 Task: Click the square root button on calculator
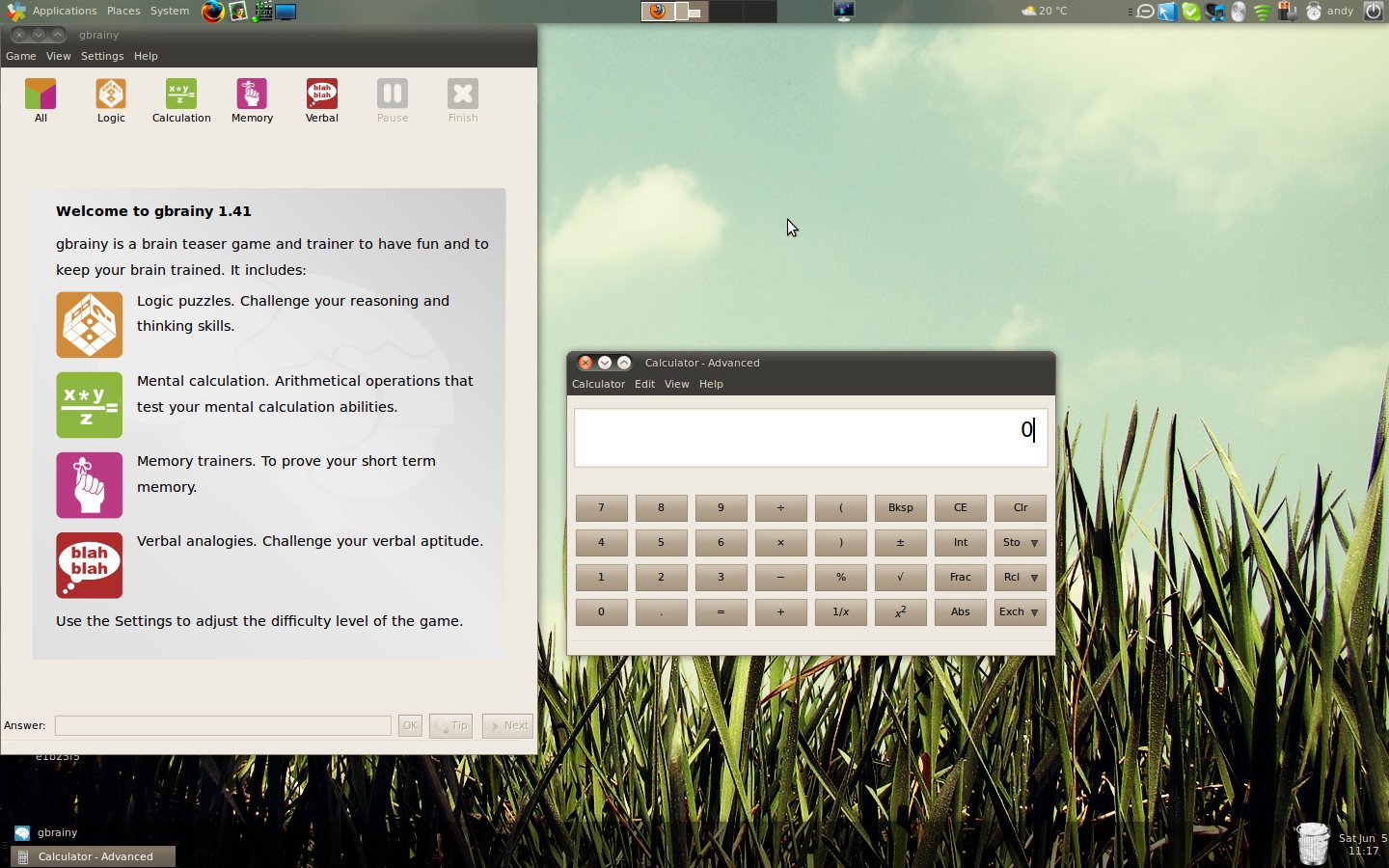click(x=901, y=578)
